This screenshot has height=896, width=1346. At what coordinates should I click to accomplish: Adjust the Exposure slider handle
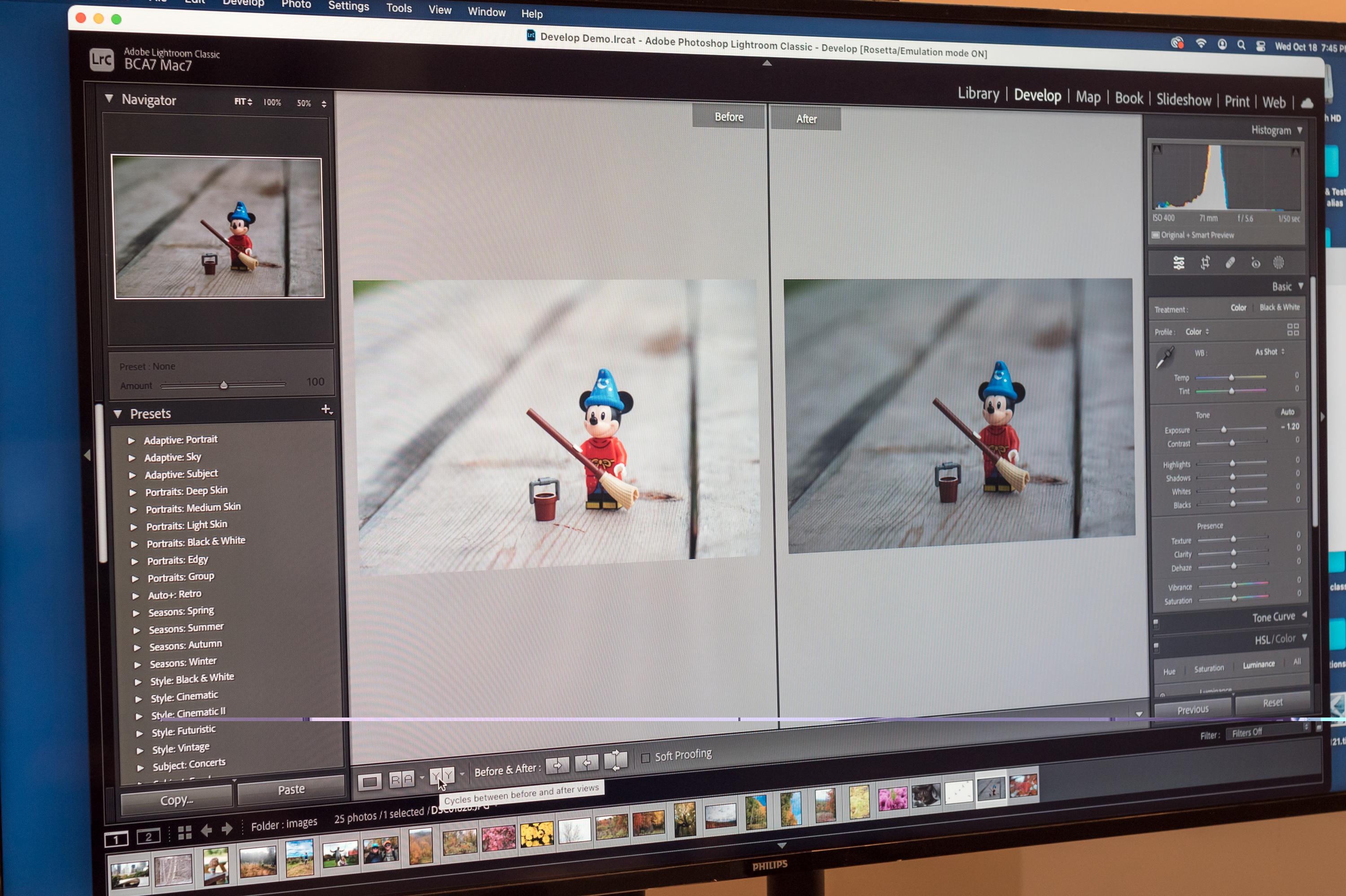(x=1224, y=430)
